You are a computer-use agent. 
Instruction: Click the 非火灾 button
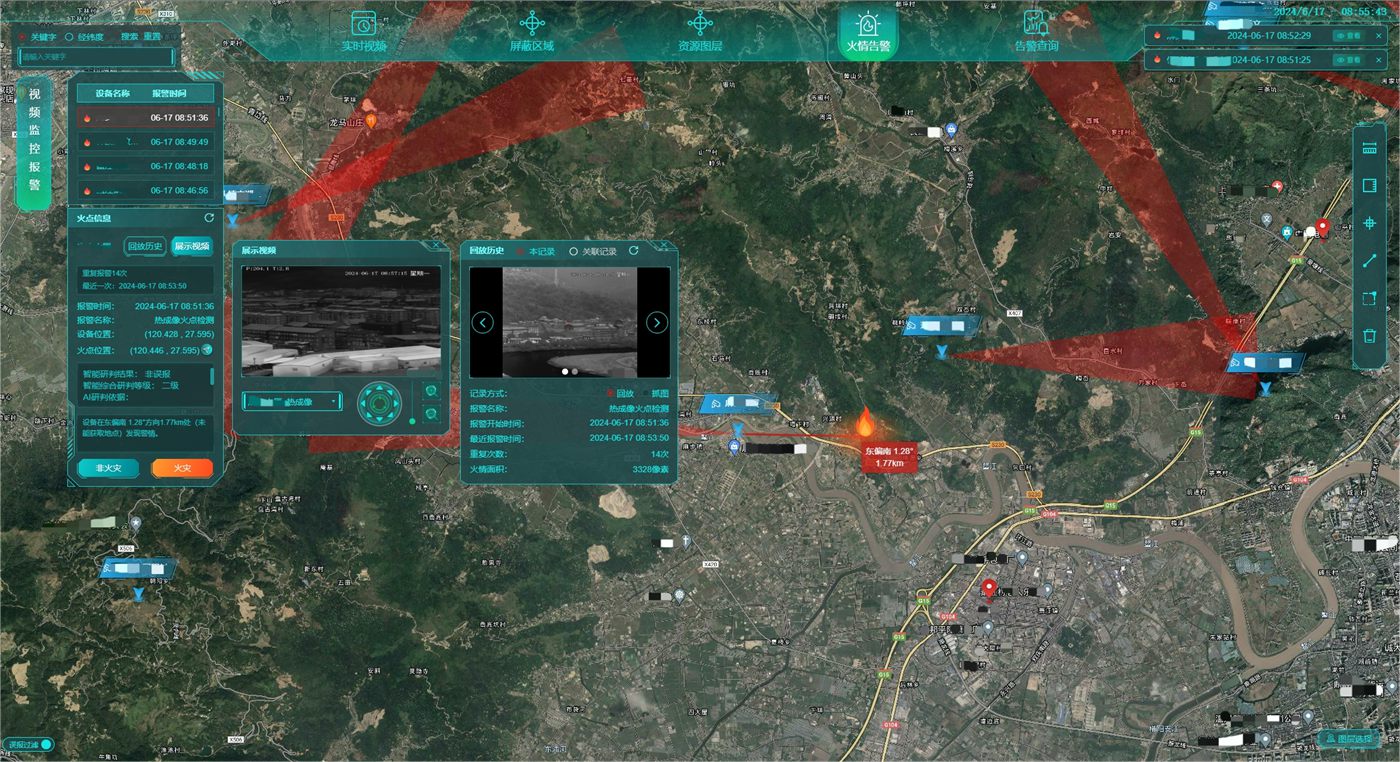pyautogui.click(x=108, y=468)
